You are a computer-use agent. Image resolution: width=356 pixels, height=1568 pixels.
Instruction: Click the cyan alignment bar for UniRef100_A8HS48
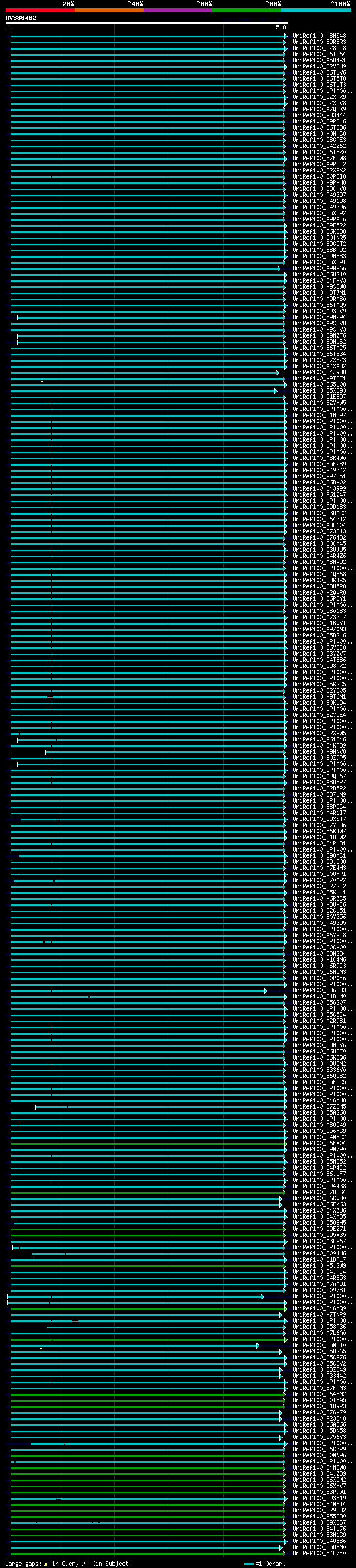[149, 36]
